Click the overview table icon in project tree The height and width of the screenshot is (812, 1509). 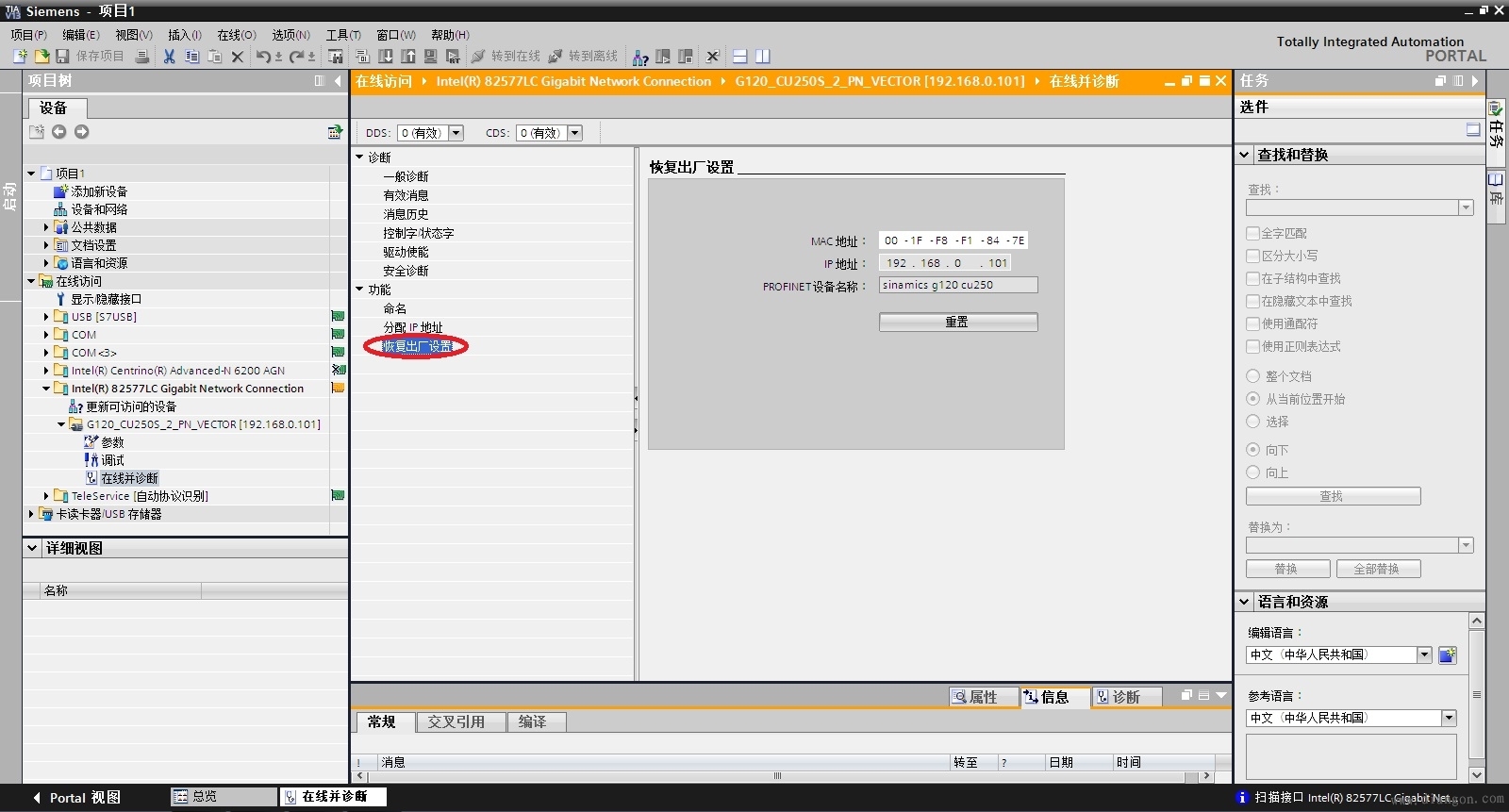point(334,132)
